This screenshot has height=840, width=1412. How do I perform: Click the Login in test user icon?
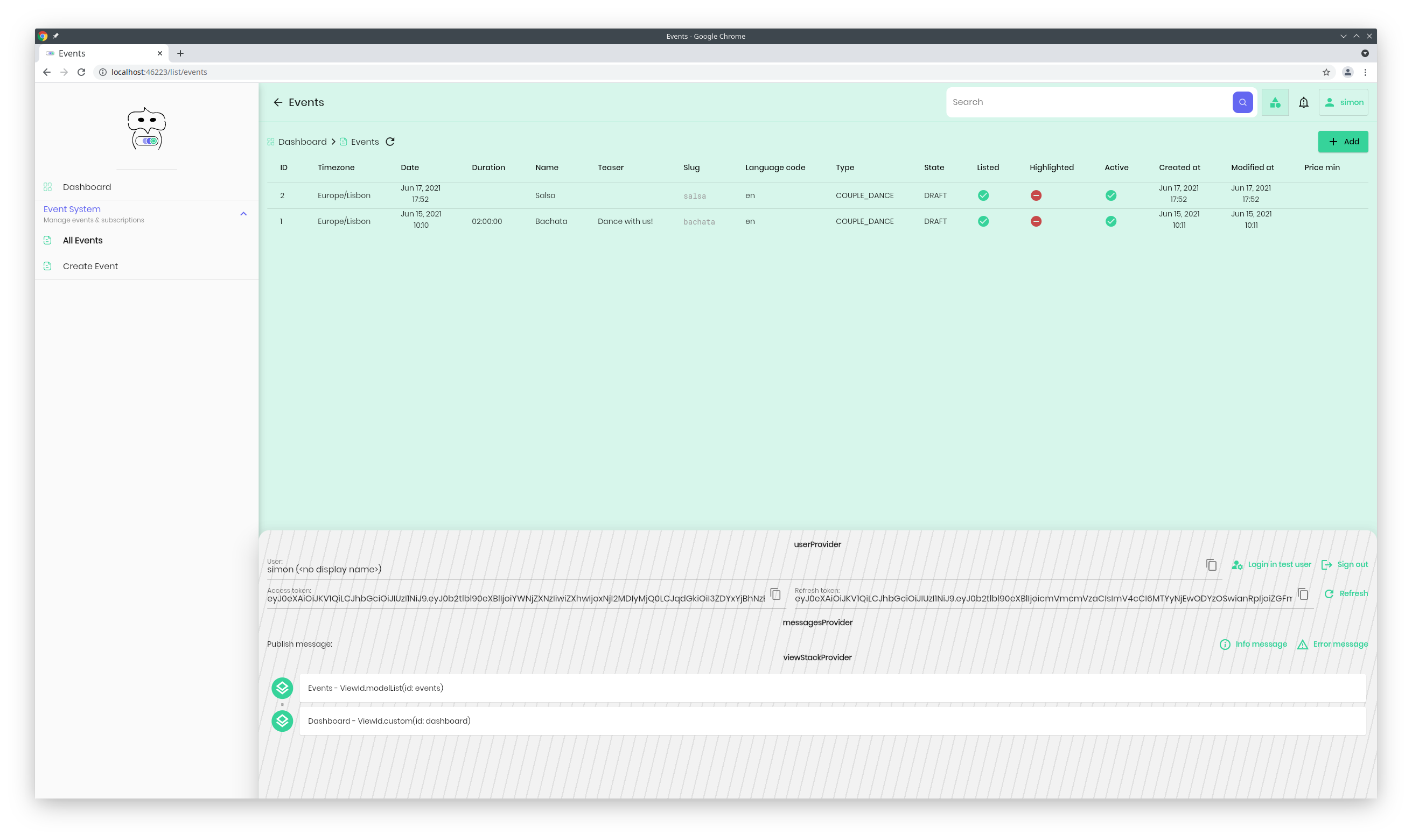[x=1238, y=564]
